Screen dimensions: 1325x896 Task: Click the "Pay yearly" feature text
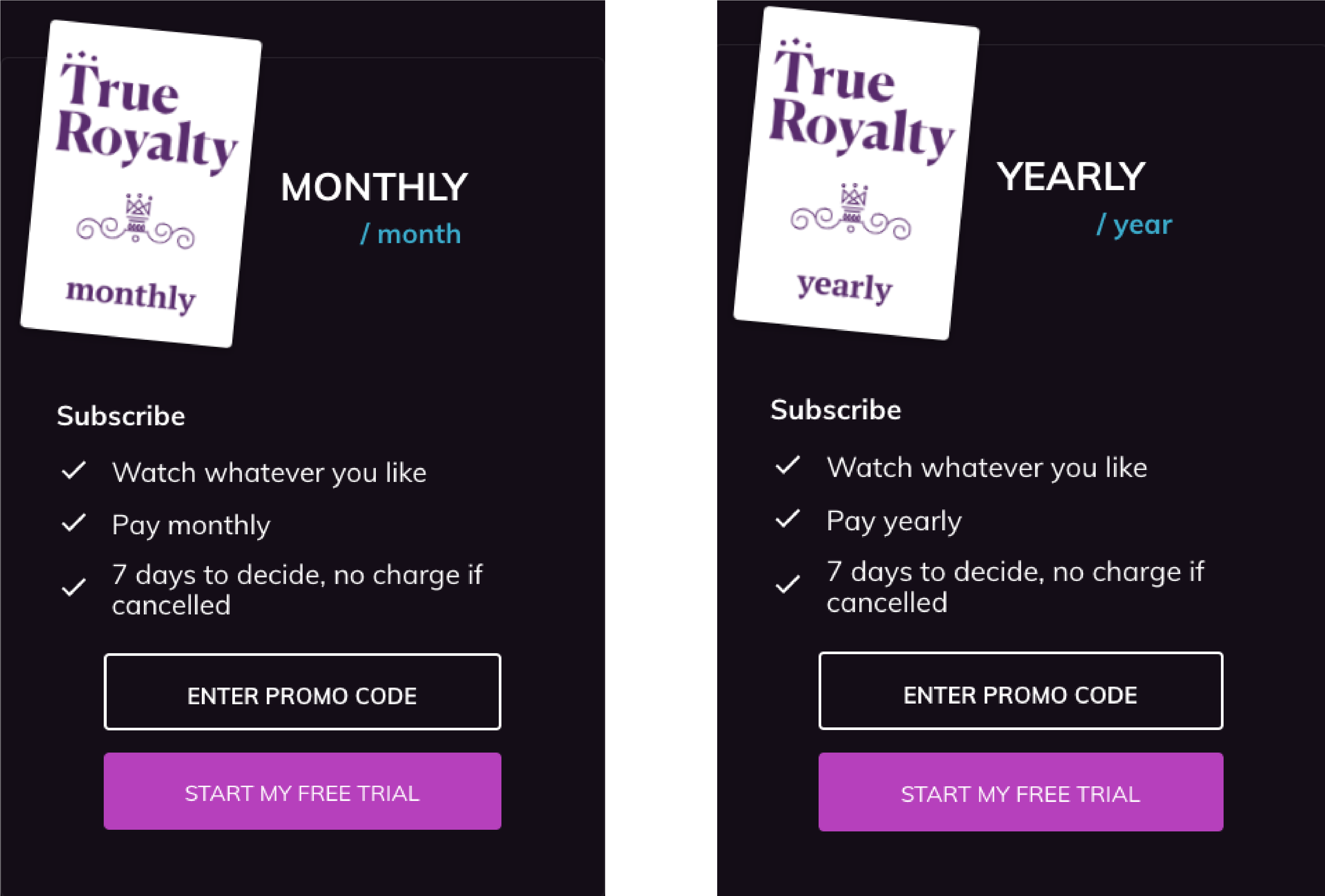tap(894, 521)
